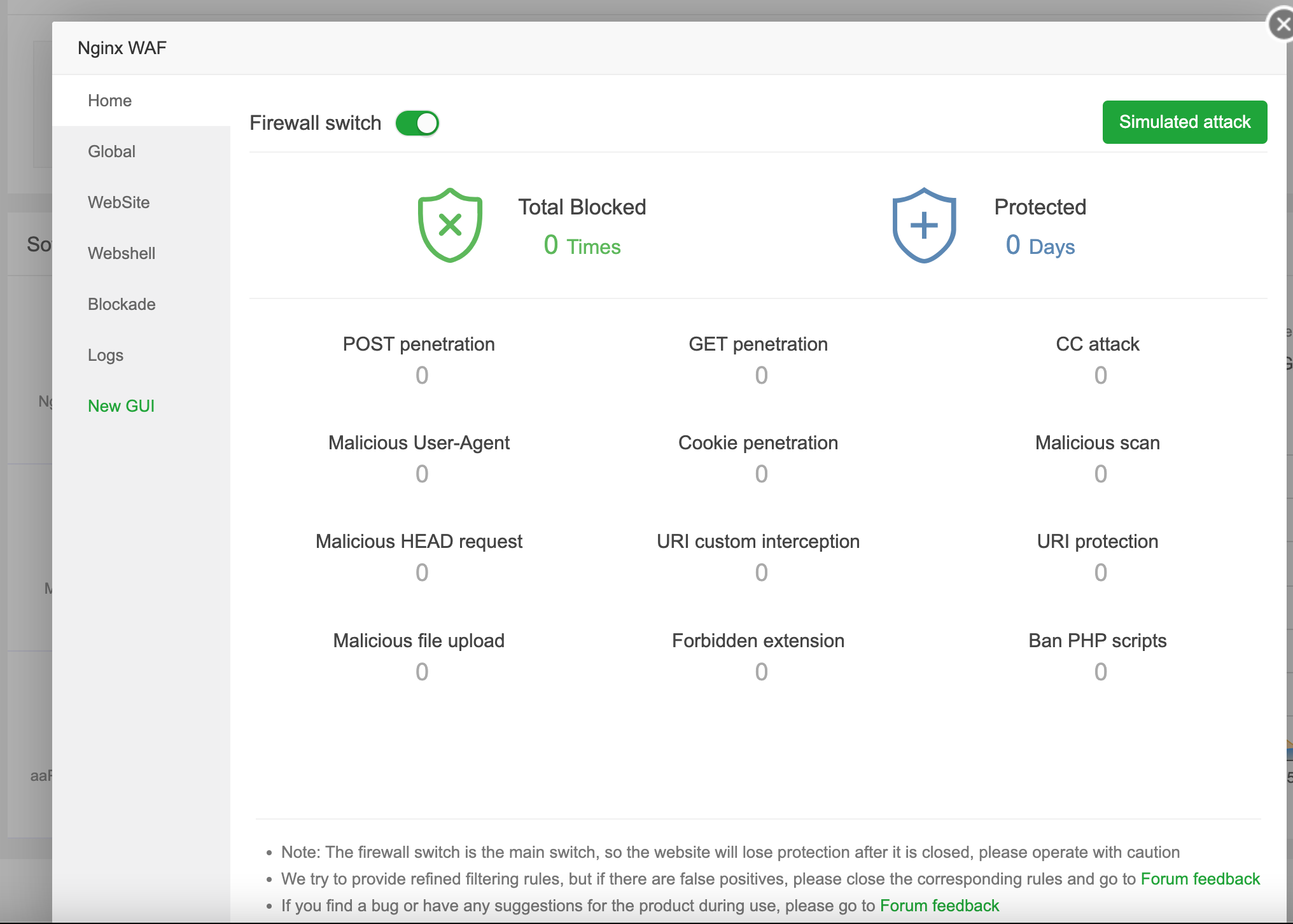Click the CC attack count value
The height and width of the screenshot is (924, 1293).
click(x=1100, y=375)
